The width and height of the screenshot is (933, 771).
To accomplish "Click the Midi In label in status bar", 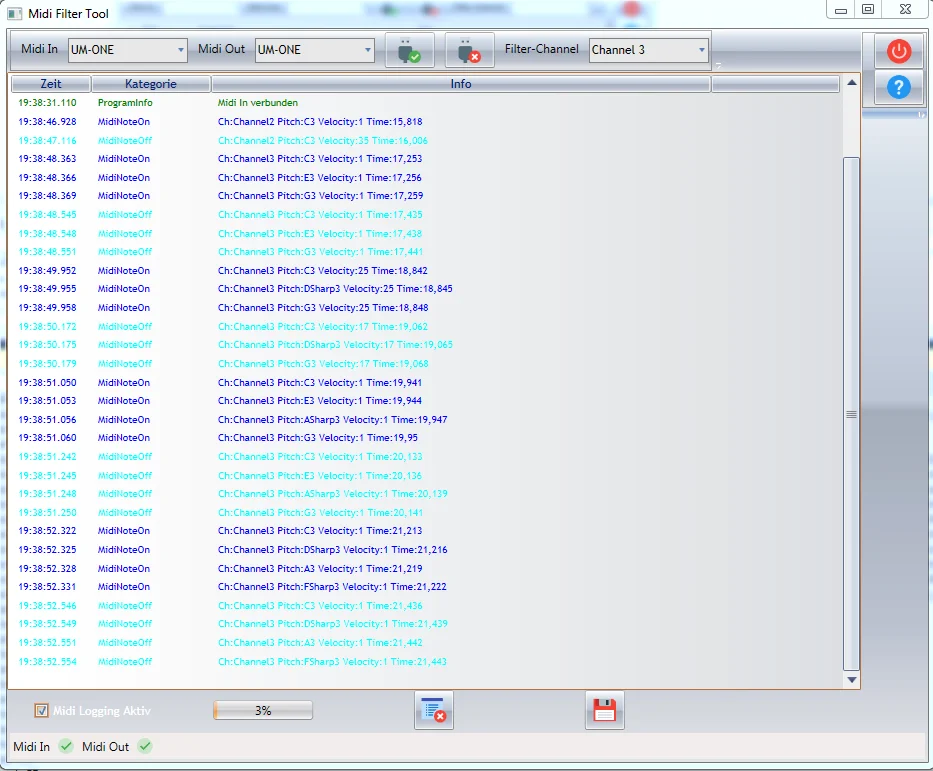I will [32, 747].
